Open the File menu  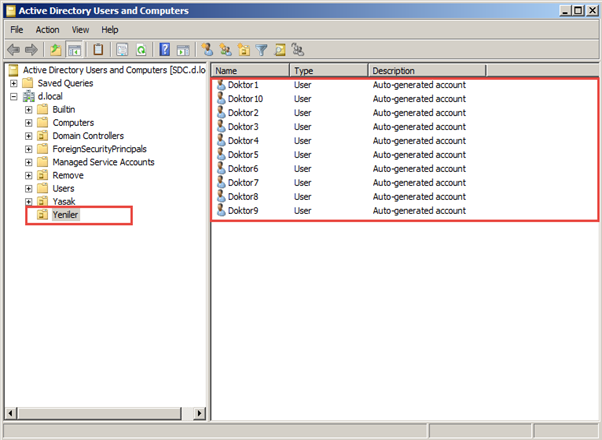pyautogui.click(x=17, y=30)
